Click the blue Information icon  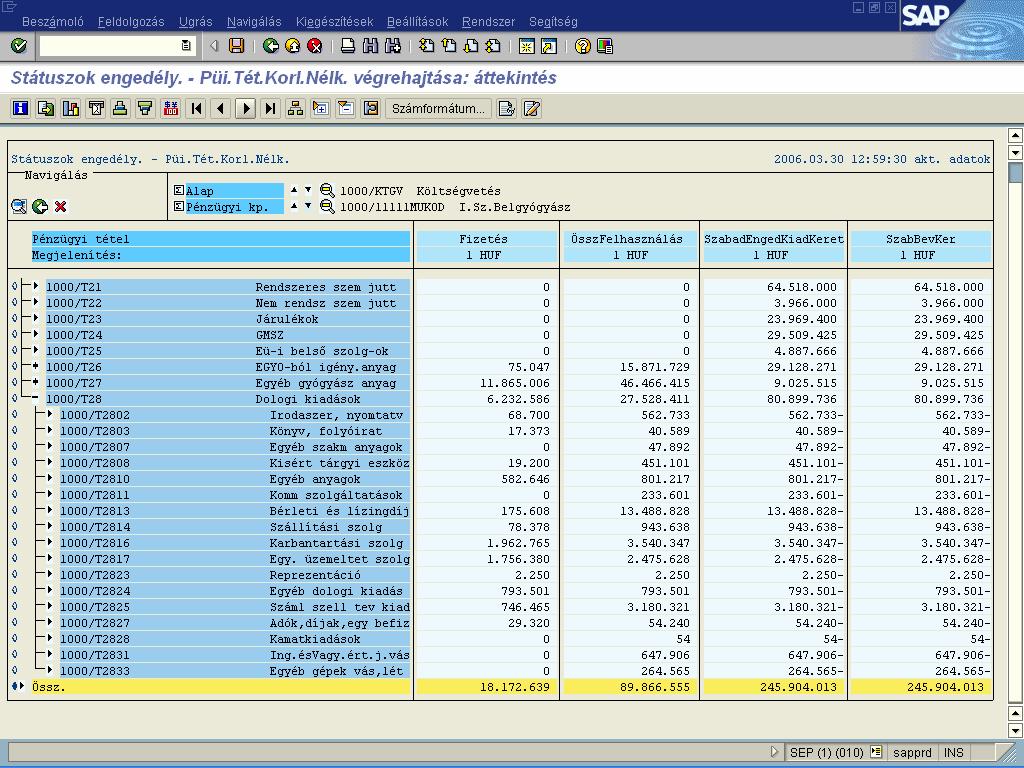21,108
